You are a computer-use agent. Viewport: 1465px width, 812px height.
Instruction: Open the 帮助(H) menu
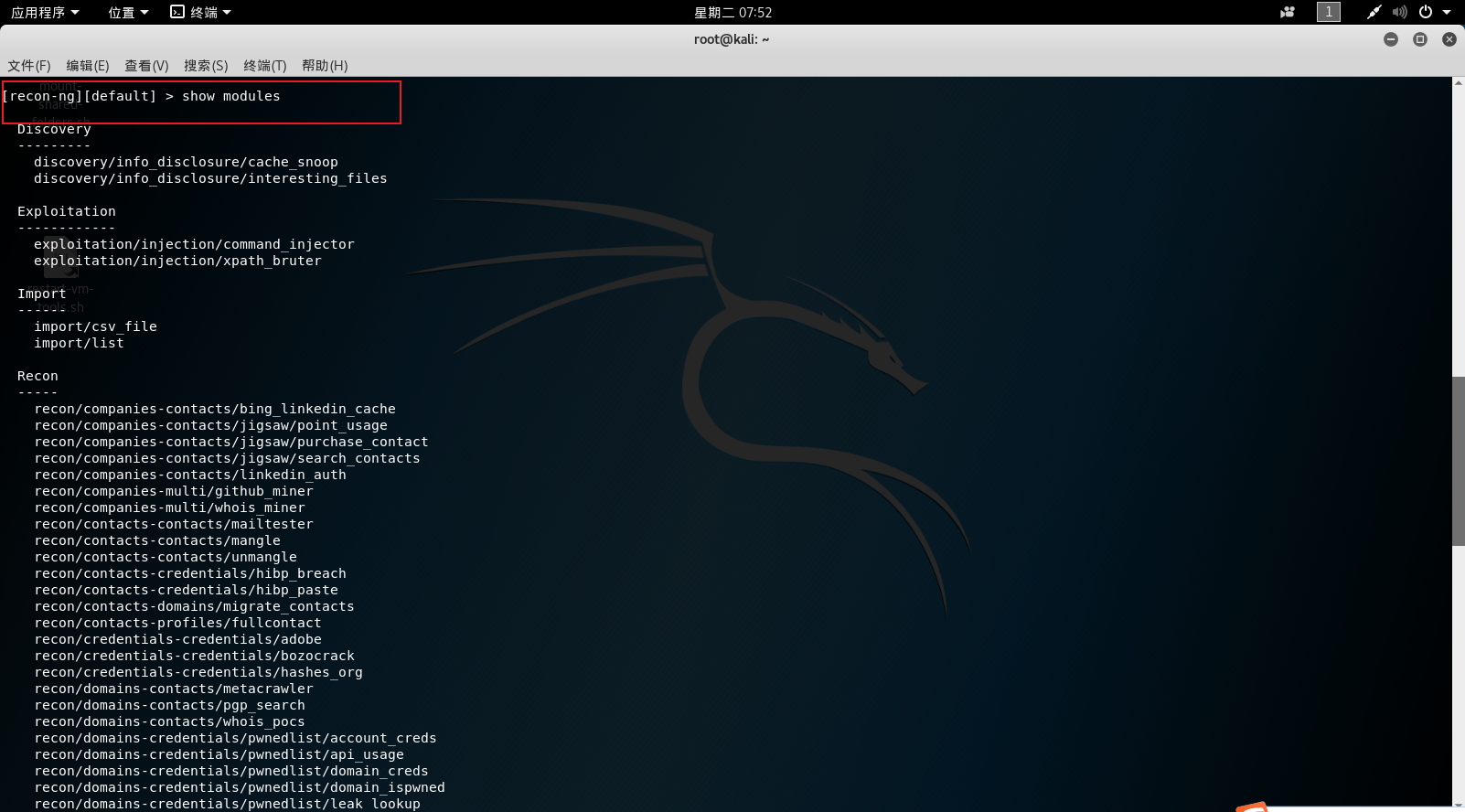[x=325, y=65]
